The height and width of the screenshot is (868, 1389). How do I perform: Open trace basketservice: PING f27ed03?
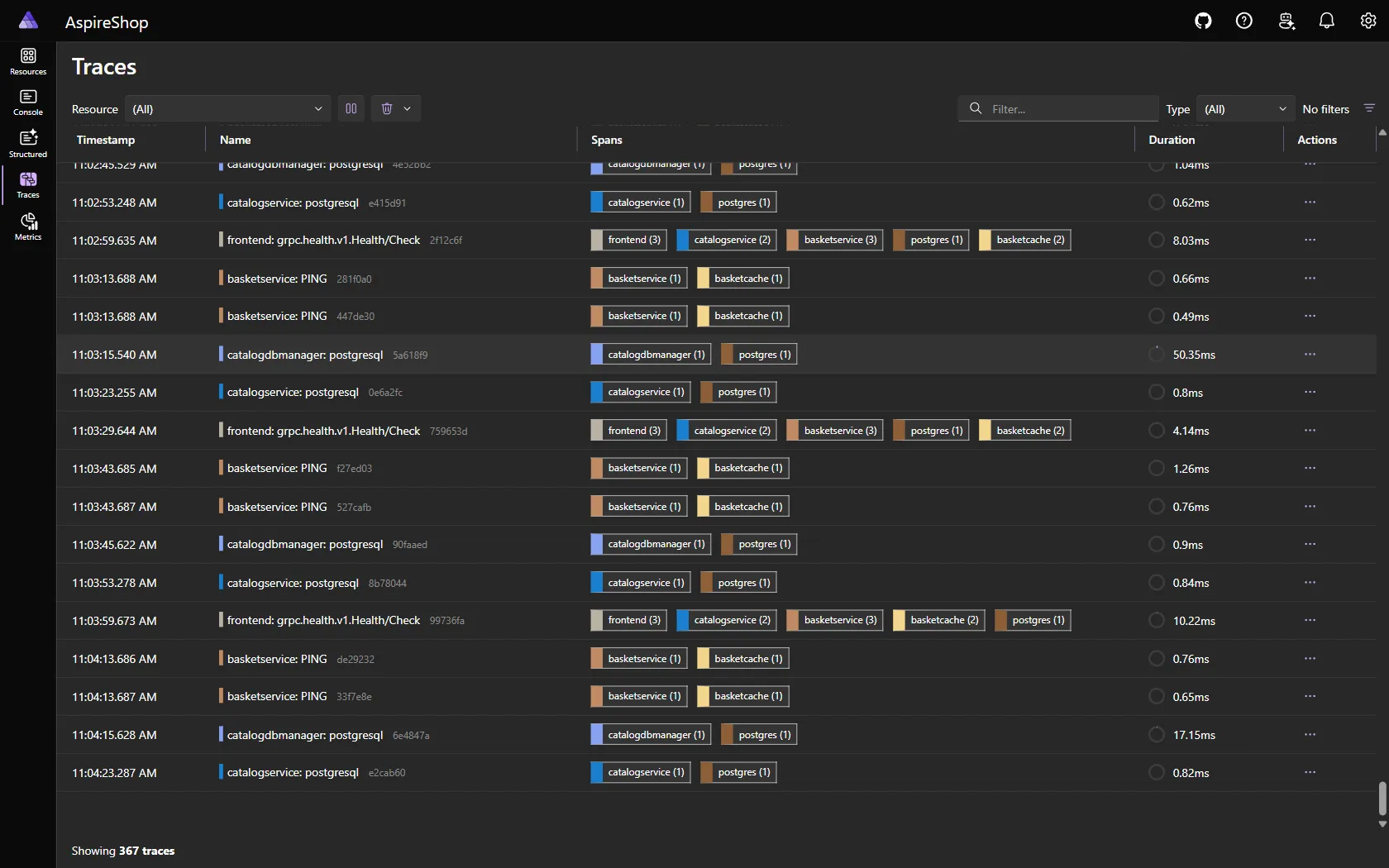[x=277, y=468]
